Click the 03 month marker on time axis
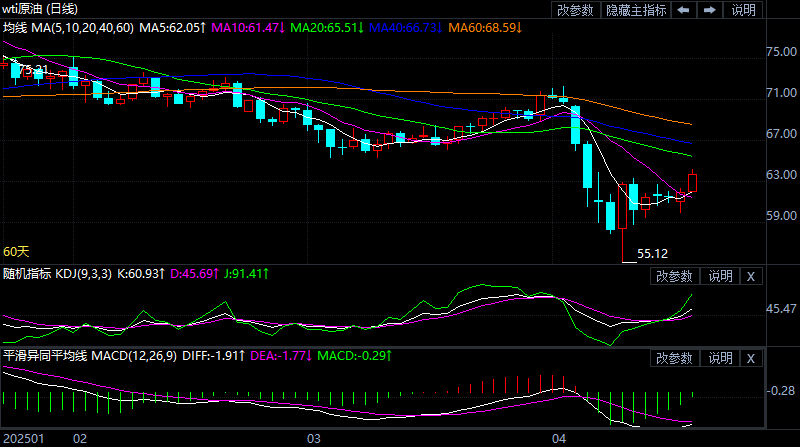800x447 pixels. [314, 439]
